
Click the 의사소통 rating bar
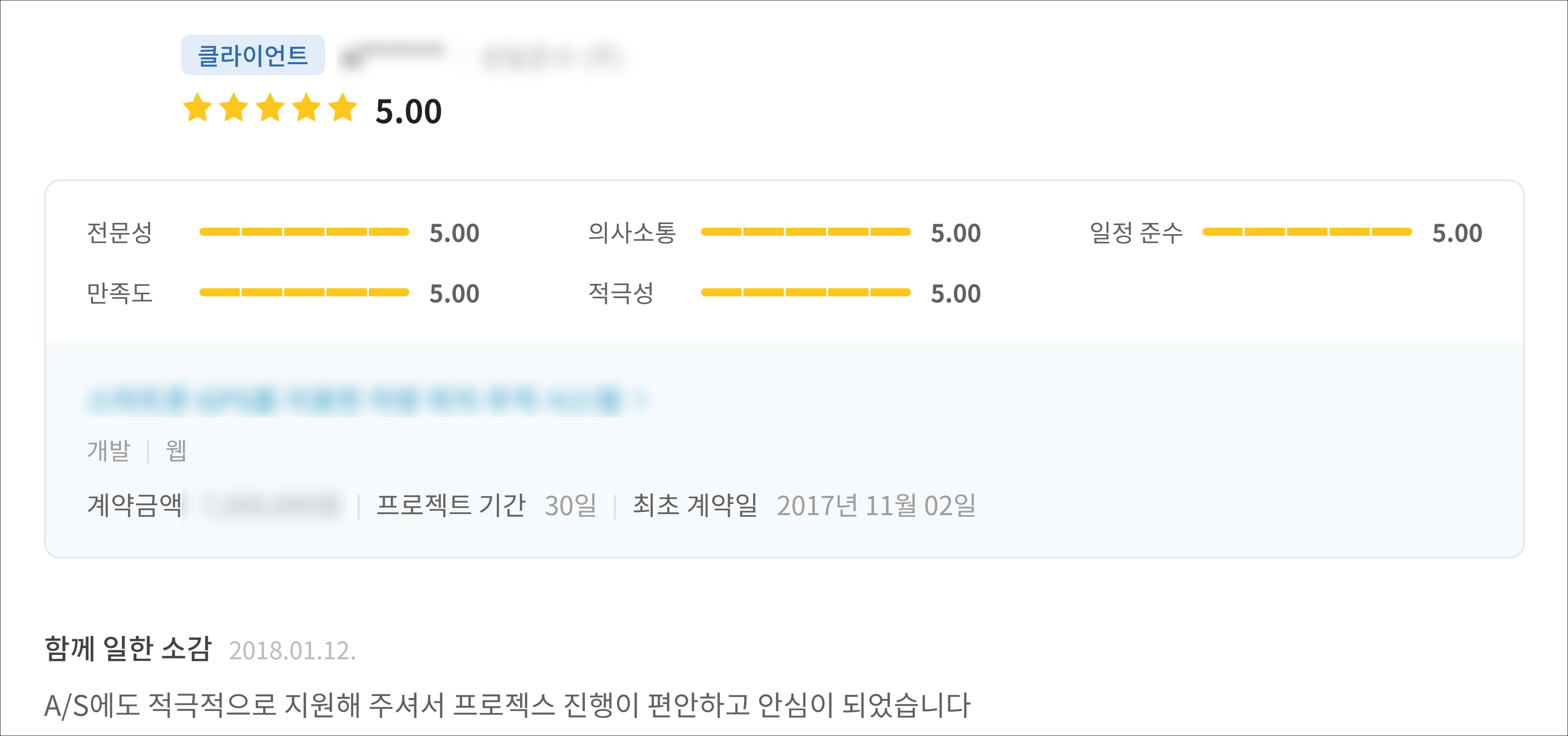point(805,232)
